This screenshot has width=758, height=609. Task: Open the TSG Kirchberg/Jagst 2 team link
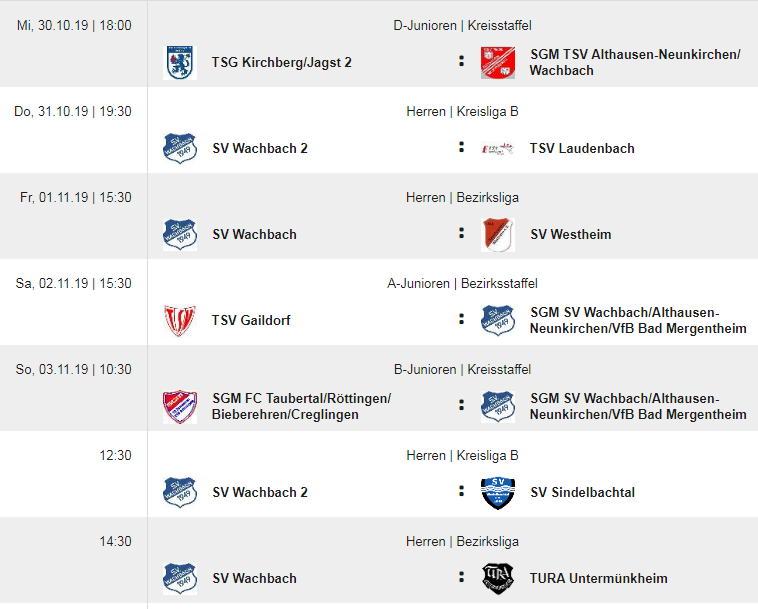click(281, 63)
